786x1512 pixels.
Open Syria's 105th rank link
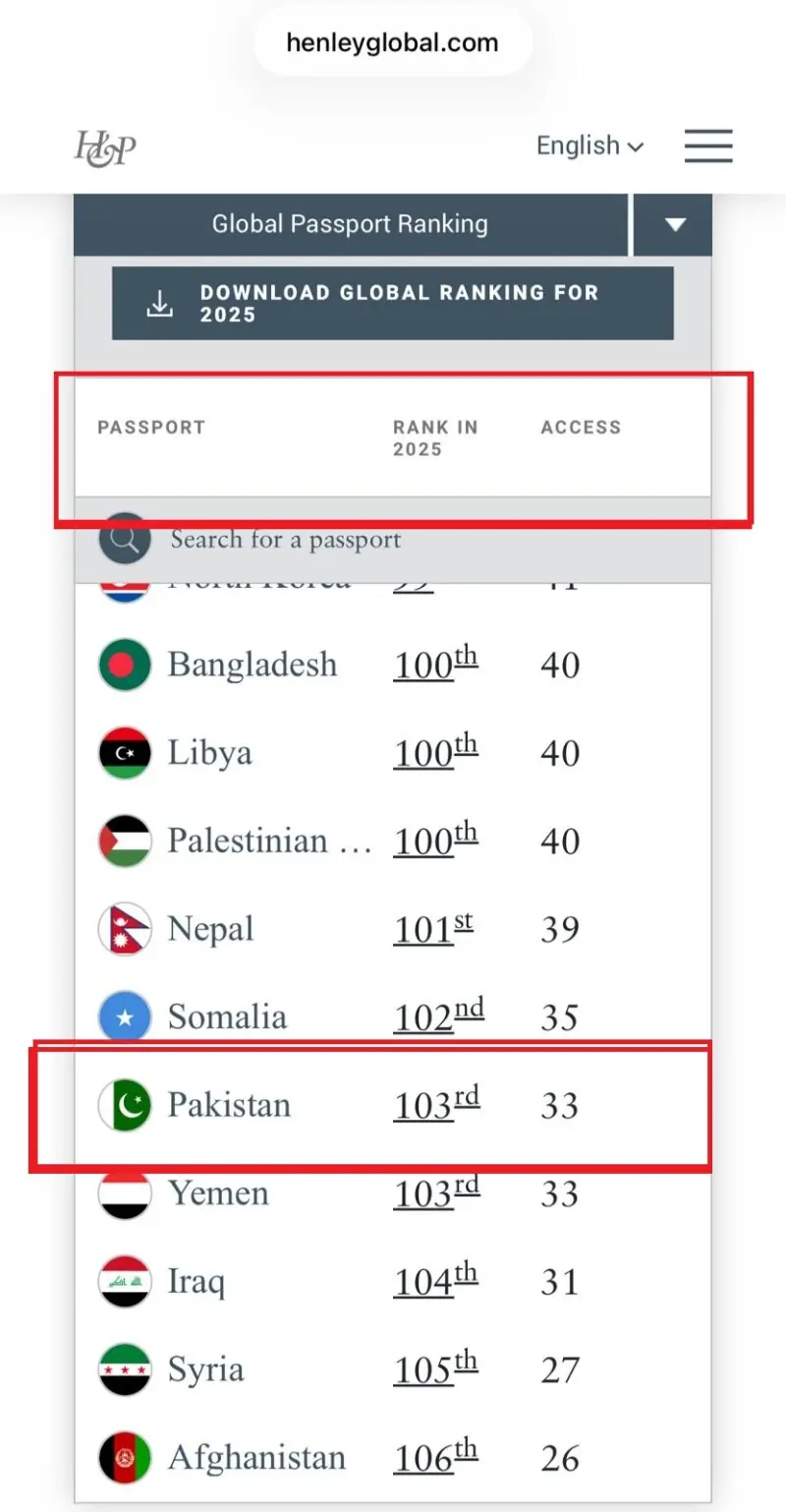[436, 1369]
